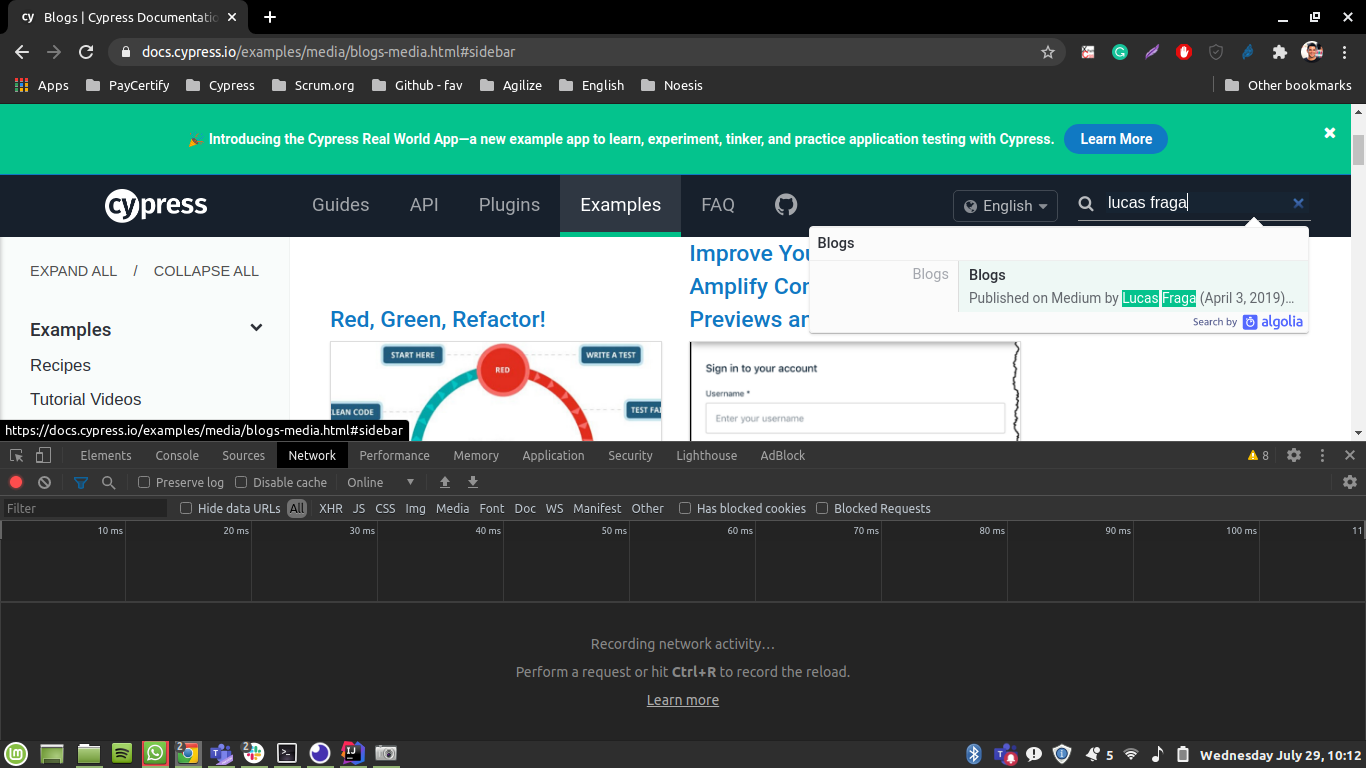
Task: Import a HAR file using the upload arrow
Action: 445,482
